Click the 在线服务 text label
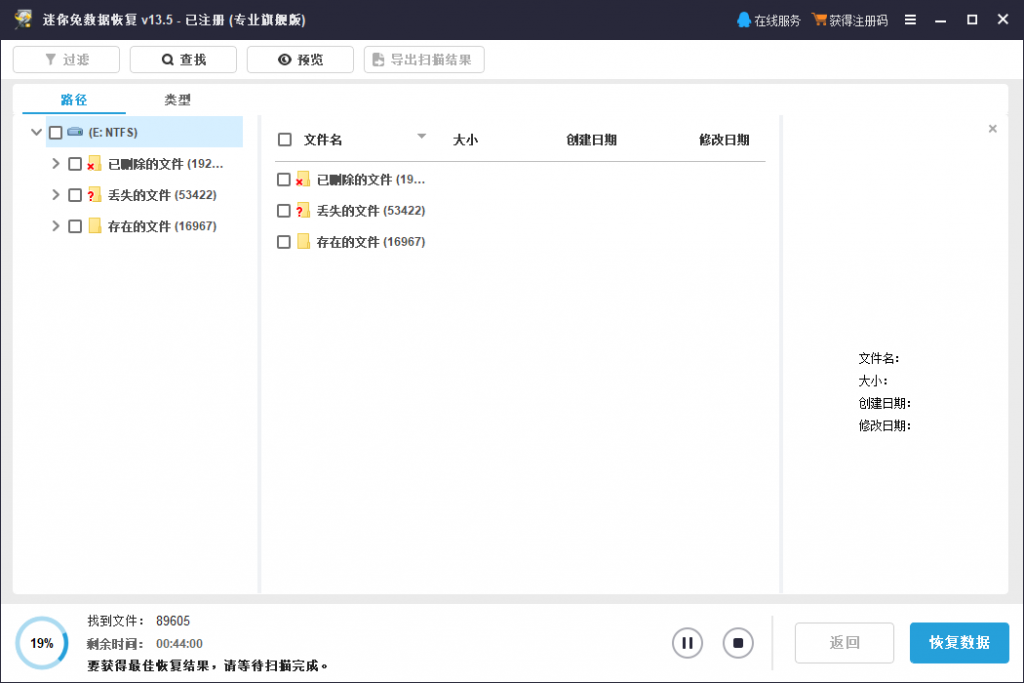 pos(776,21)
